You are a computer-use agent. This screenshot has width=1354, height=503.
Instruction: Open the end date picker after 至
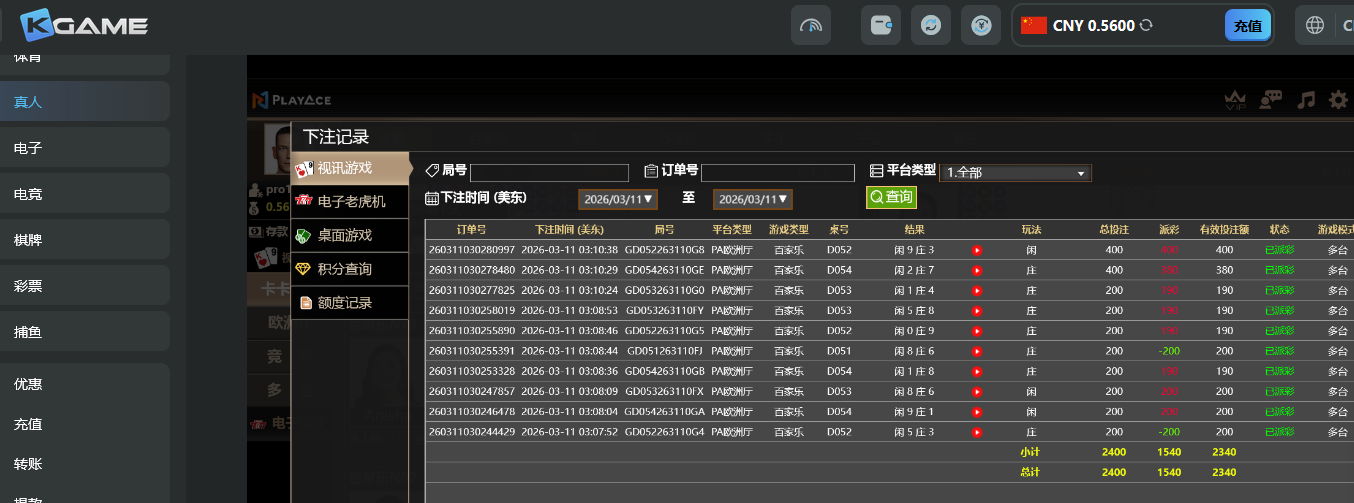(x=752, y=199)
